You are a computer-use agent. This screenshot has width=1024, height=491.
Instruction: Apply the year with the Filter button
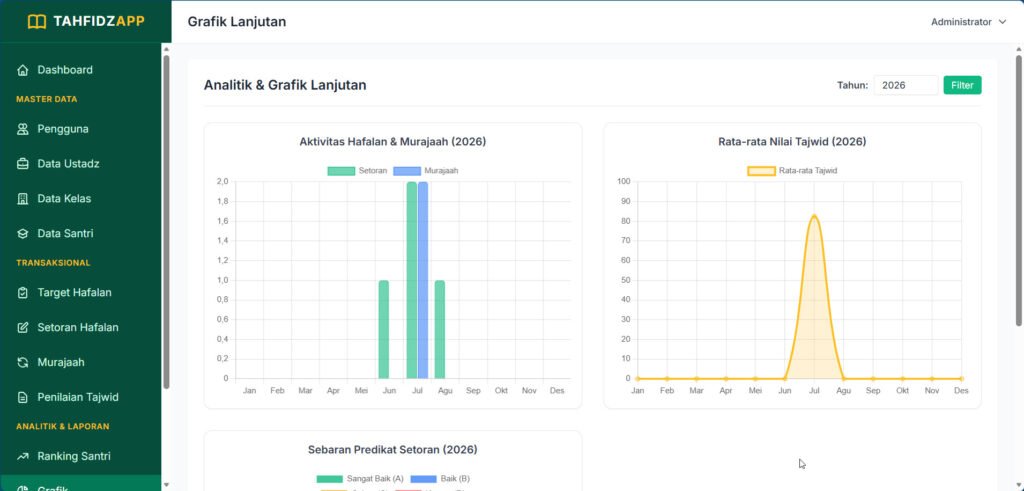(962, 85)
